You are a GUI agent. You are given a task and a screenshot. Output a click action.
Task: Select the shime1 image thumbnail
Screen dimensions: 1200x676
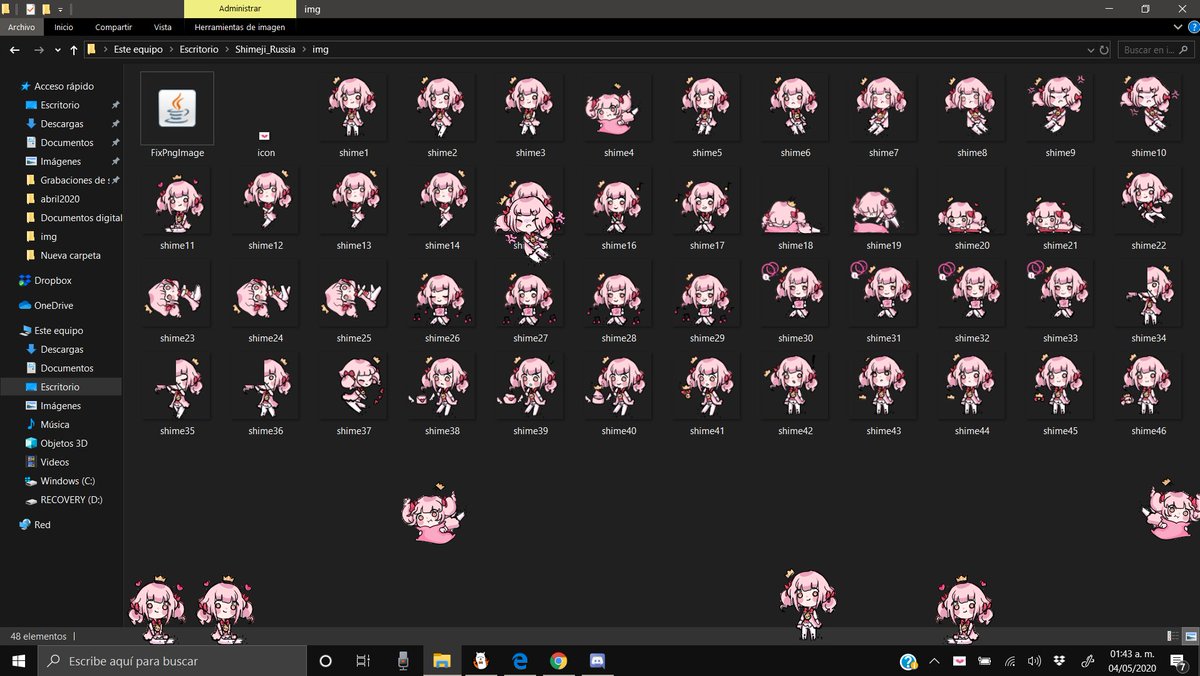[353, 108]
